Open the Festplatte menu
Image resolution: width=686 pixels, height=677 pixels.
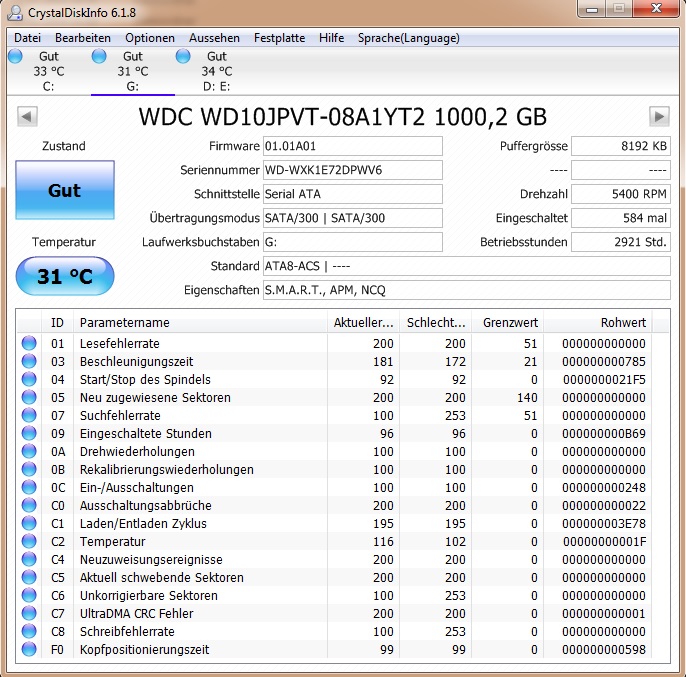click(279, 38)
